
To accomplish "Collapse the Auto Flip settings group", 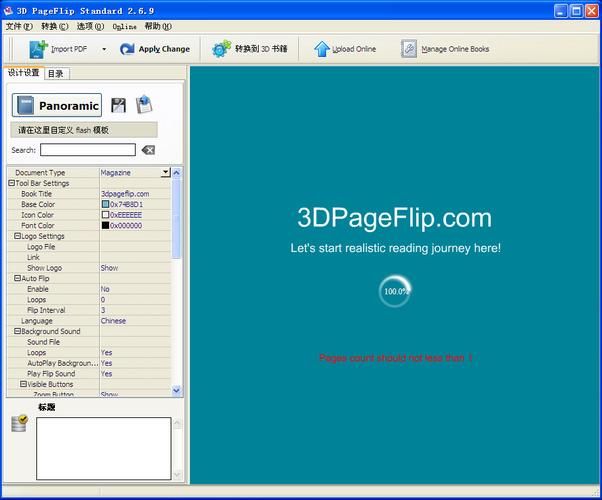I will coord(18,278).
